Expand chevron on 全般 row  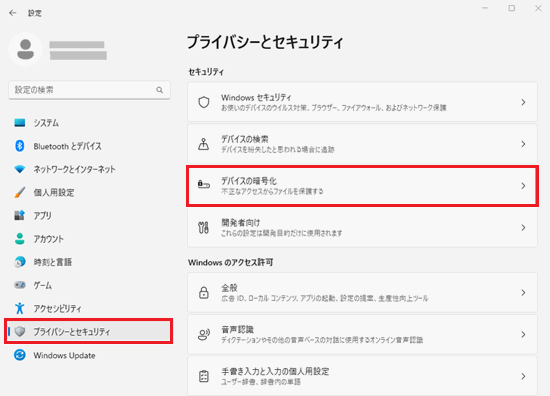pos(523,293)
